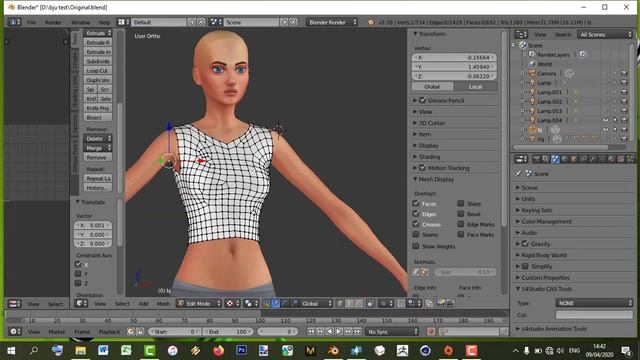640x360 pixels.
Task: Switch to Scene properties tab icon
Action: (555, 159)
